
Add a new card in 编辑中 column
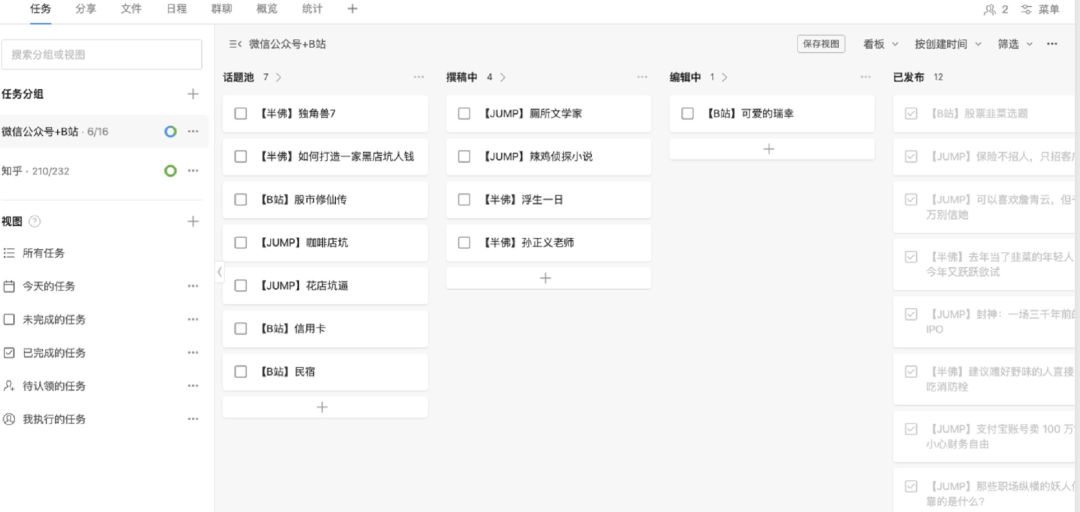point(768,149)
